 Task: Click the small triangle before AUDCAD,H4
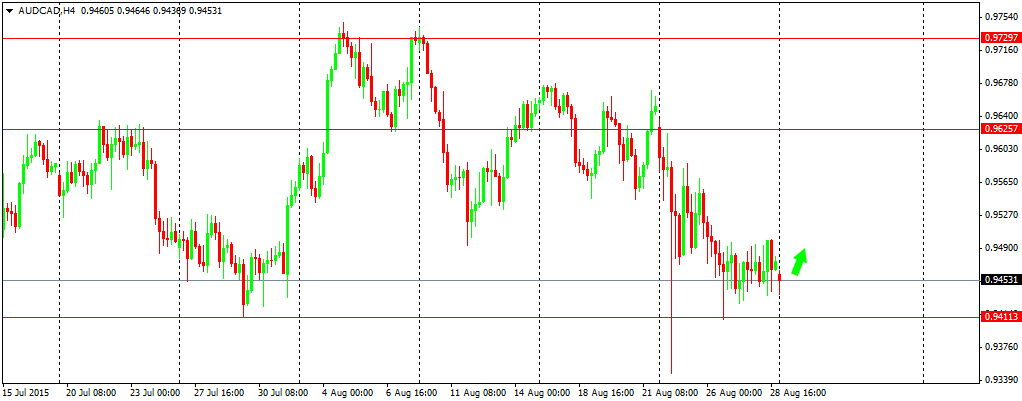pos(9,11)
